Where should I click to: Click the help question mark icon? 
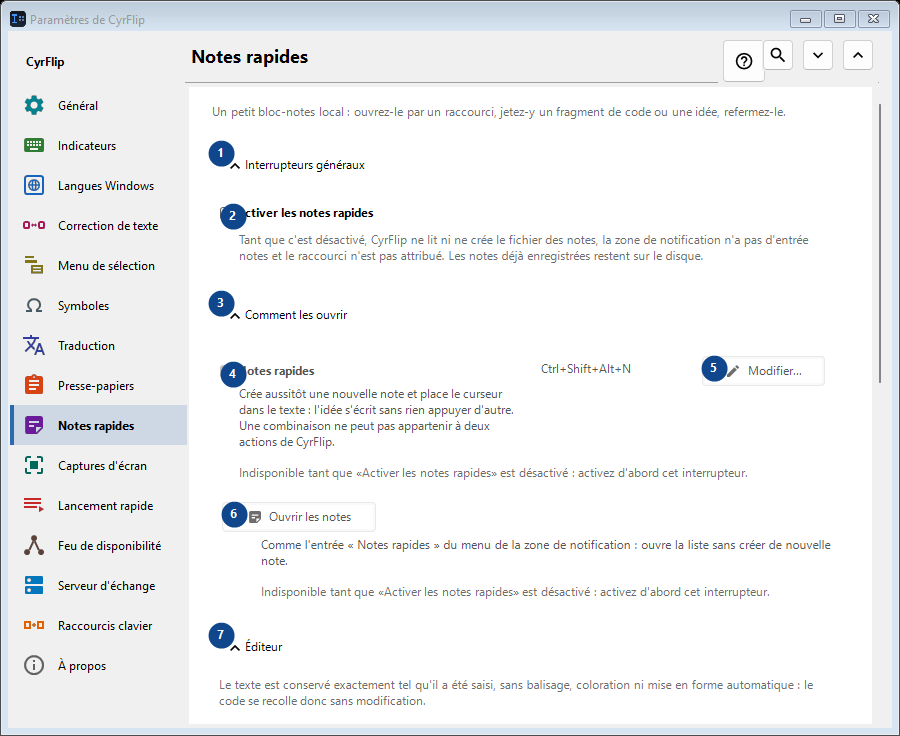point(744,61)
